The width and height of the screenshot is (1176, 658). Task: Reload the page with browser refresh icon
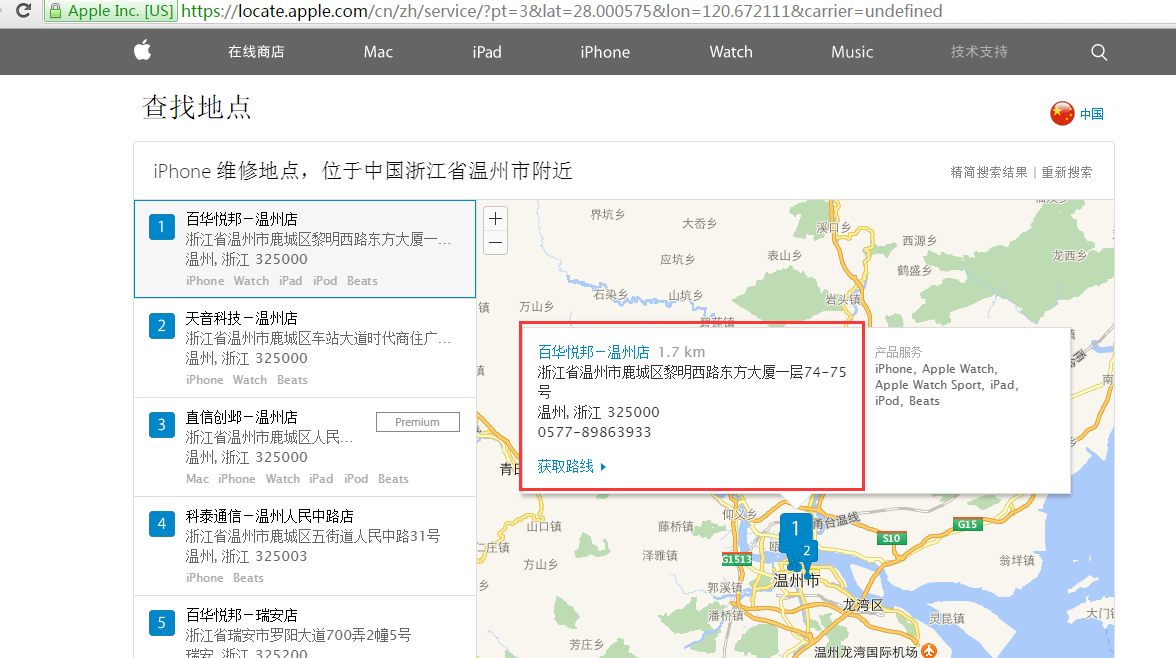tap(23, 11)
